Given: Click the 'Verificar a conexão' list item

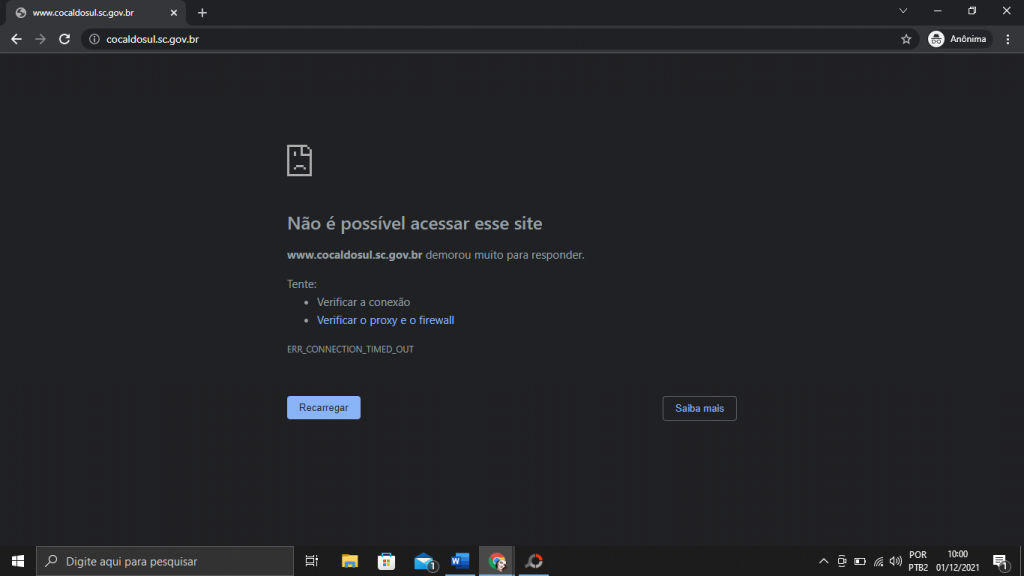Looking at the screenshot, I should (363, 302).
